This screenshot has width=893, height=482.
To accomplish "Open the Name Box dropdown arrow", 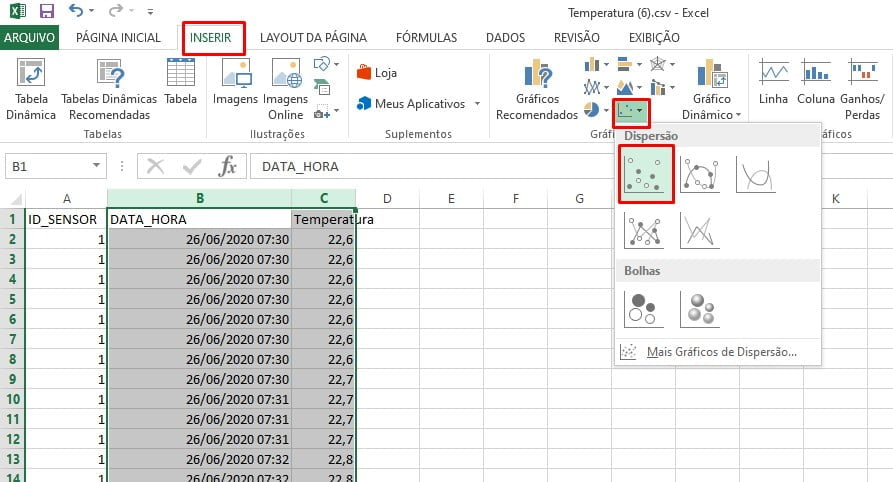I will click(x=96, y=166).
